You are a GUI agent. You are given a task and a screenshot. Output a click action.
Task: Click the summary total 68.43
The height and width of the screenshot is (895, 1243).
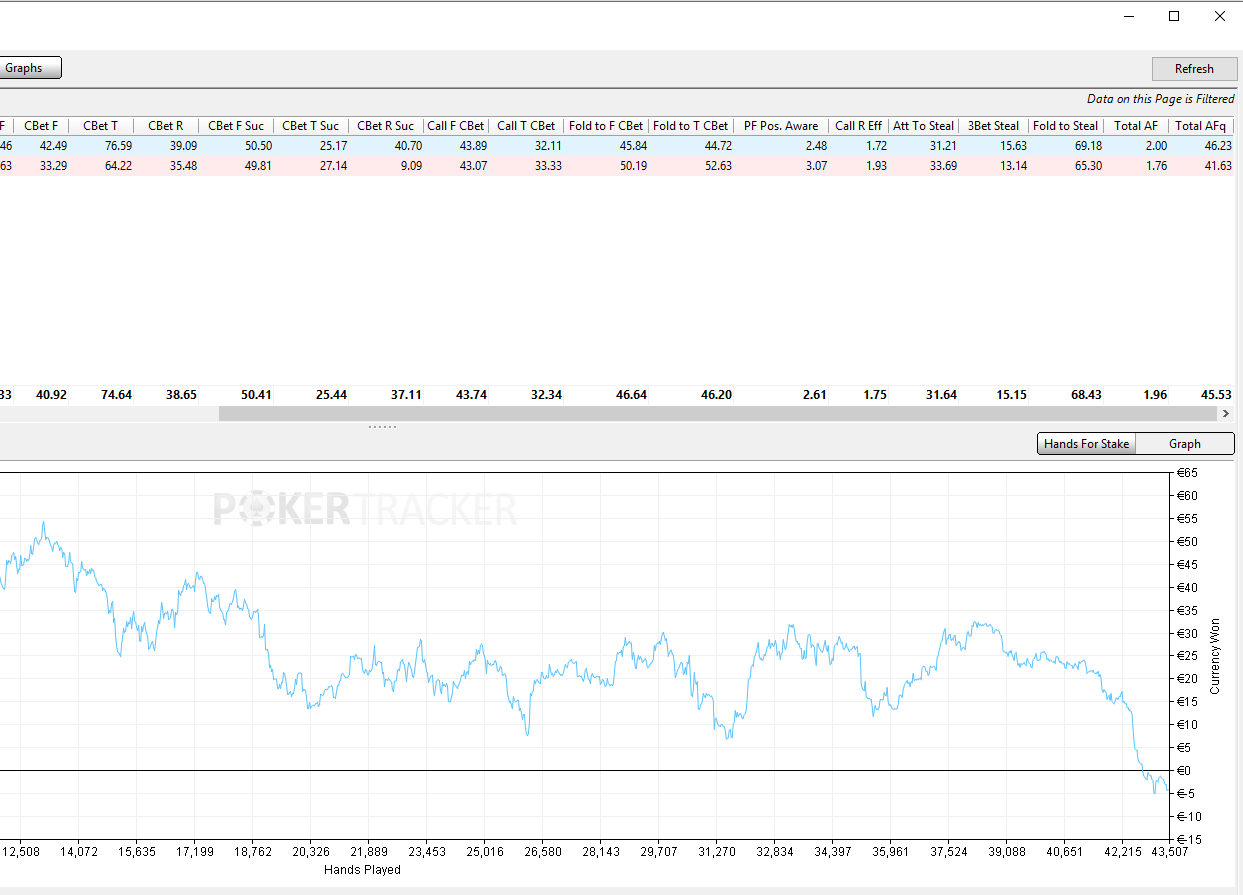pos(1086,395)
